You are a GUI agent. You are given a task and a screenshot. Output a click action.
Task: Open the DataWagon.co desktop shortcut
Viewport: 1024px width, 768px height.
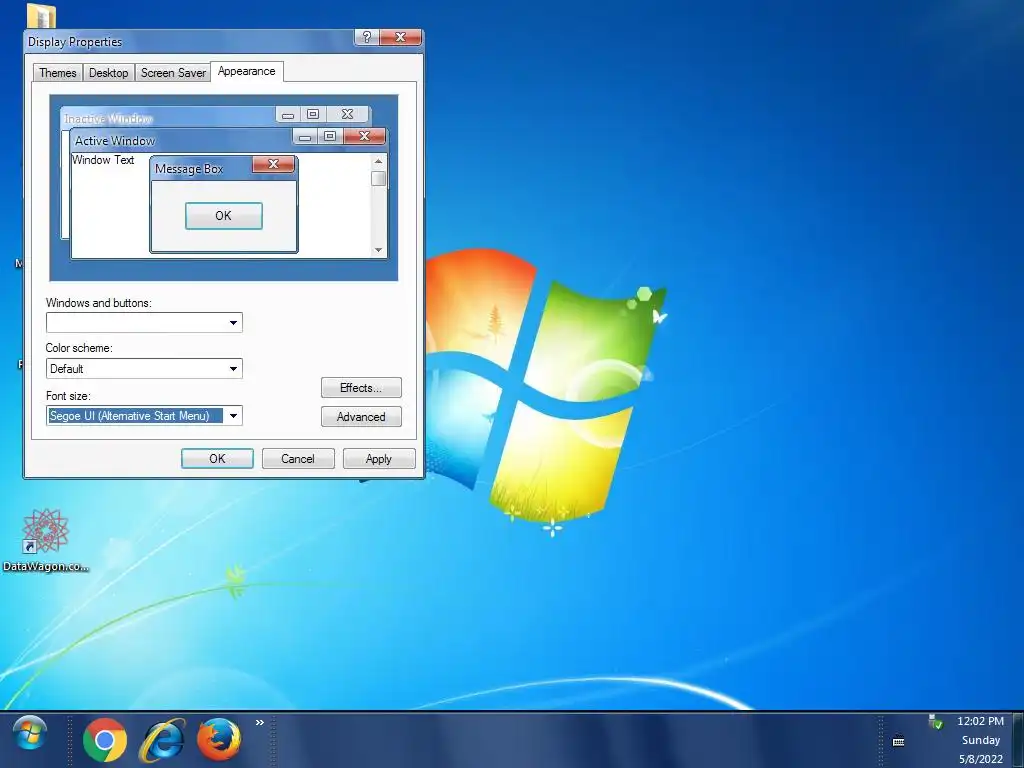click(x=45, y=541)
